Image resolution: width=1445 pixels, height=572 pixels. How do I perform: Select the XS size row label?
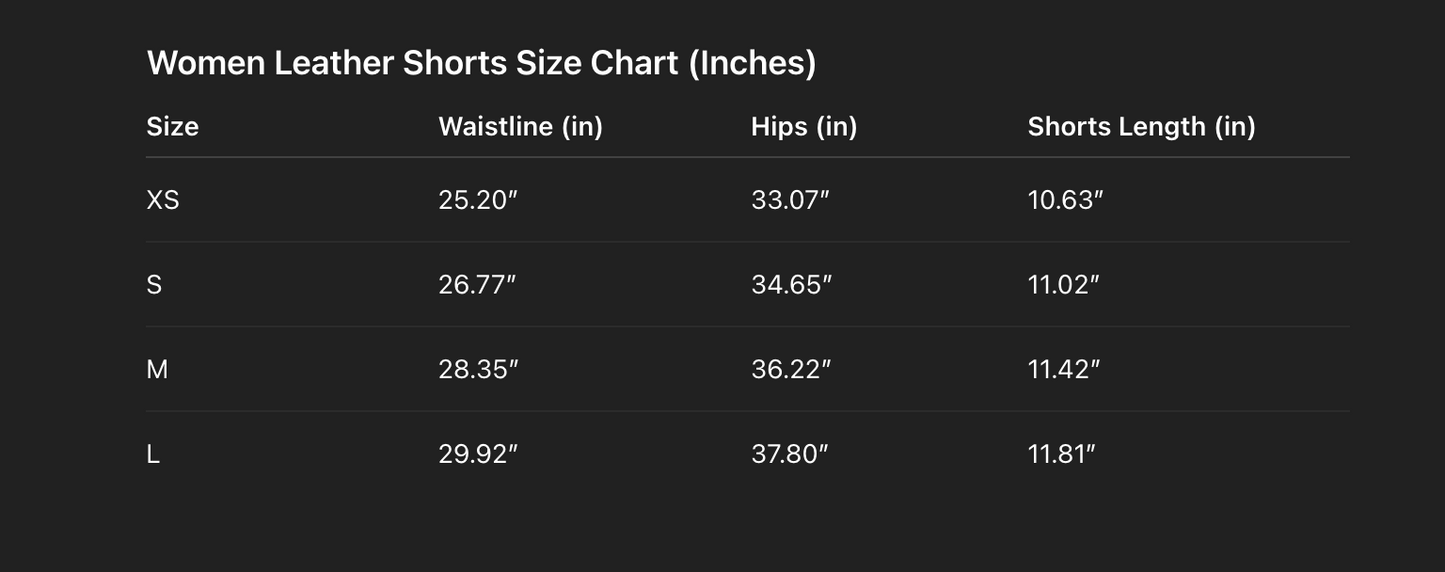163,200
